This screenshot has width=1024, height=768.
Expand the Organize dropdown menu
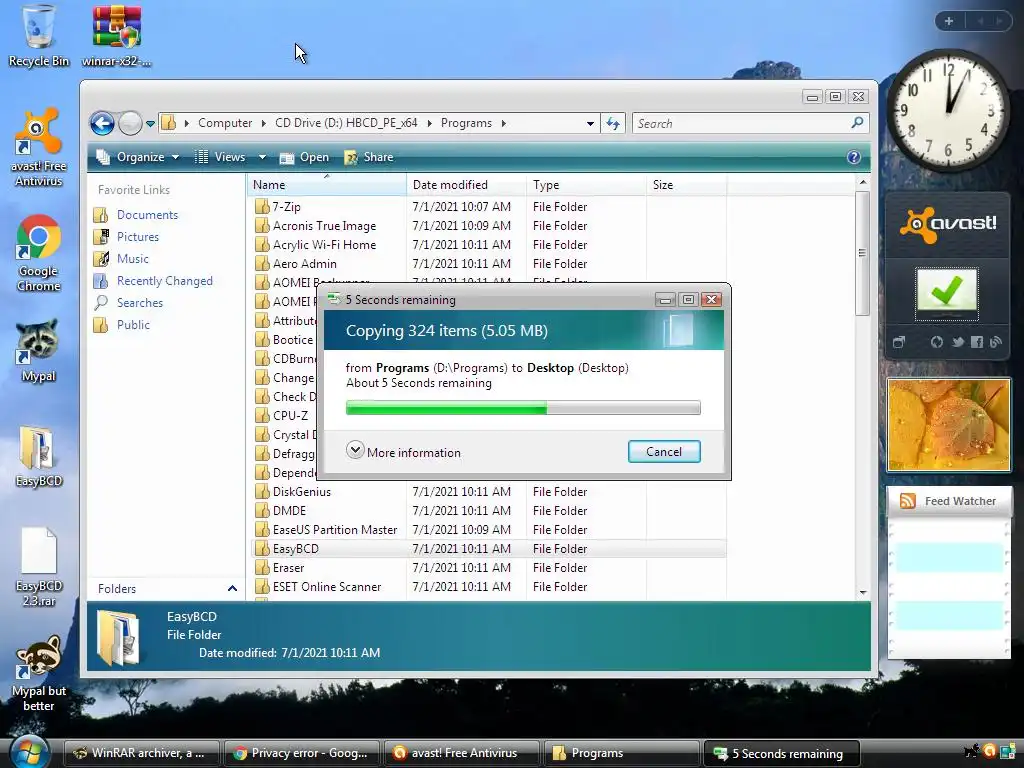tap(175, 157)
